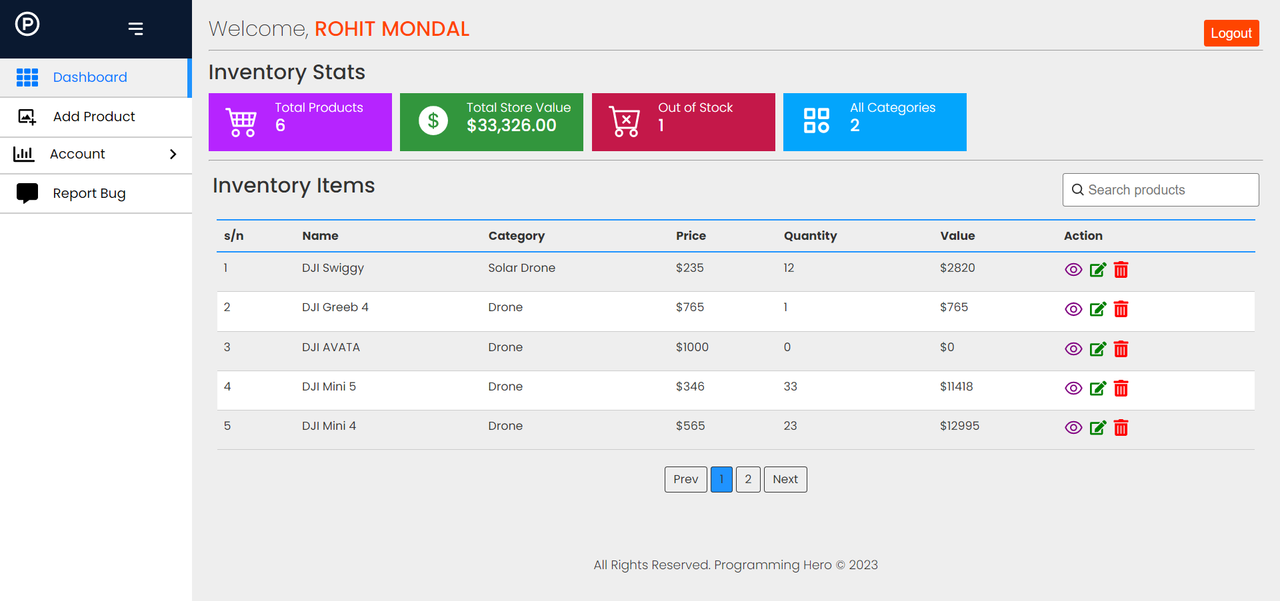1280x601 pixels.
Task: Click the Report Bug speech bubble icon
Action: 27,194
